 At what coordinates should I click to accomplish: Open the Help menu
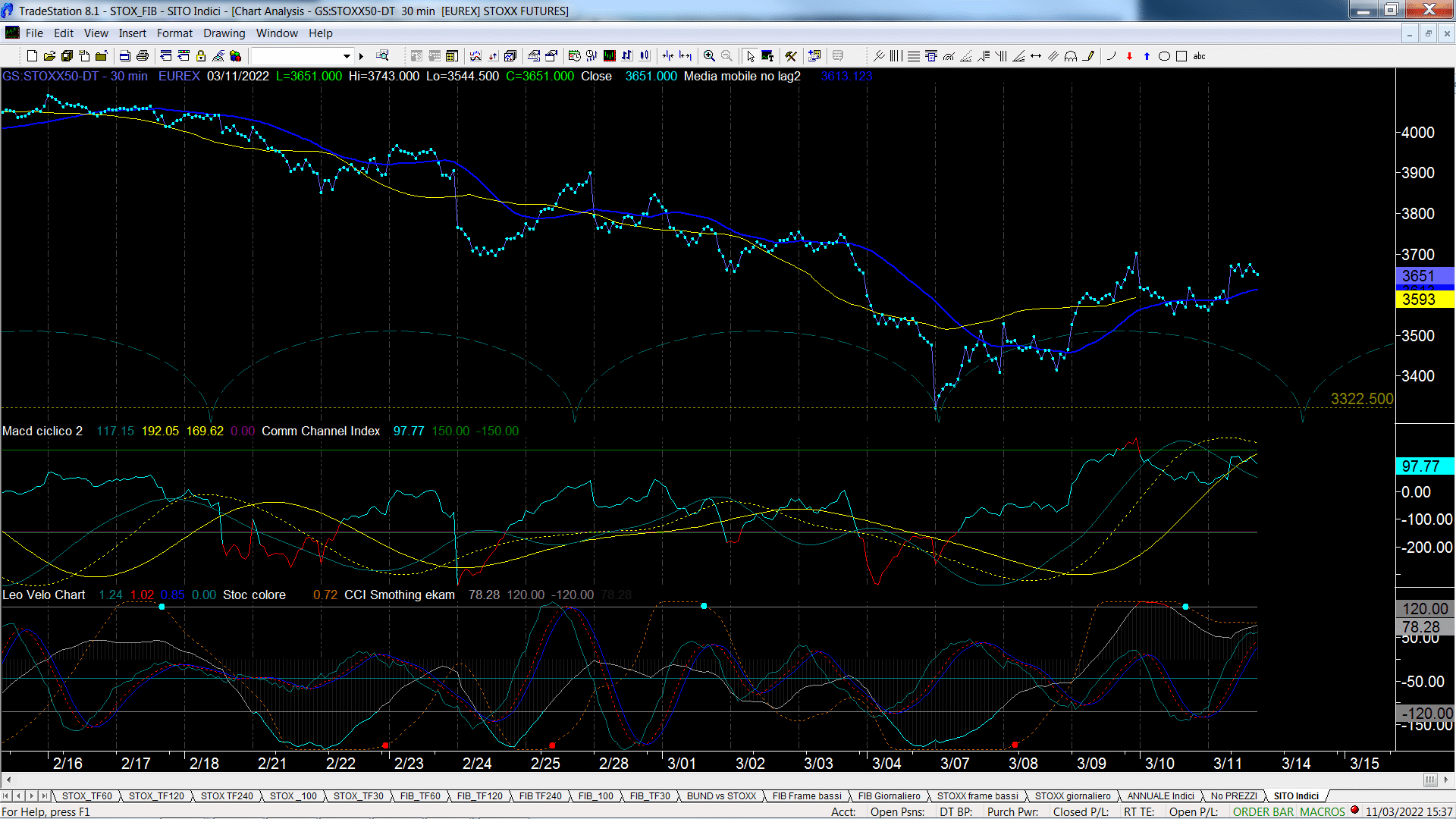[x=320, y=33]
